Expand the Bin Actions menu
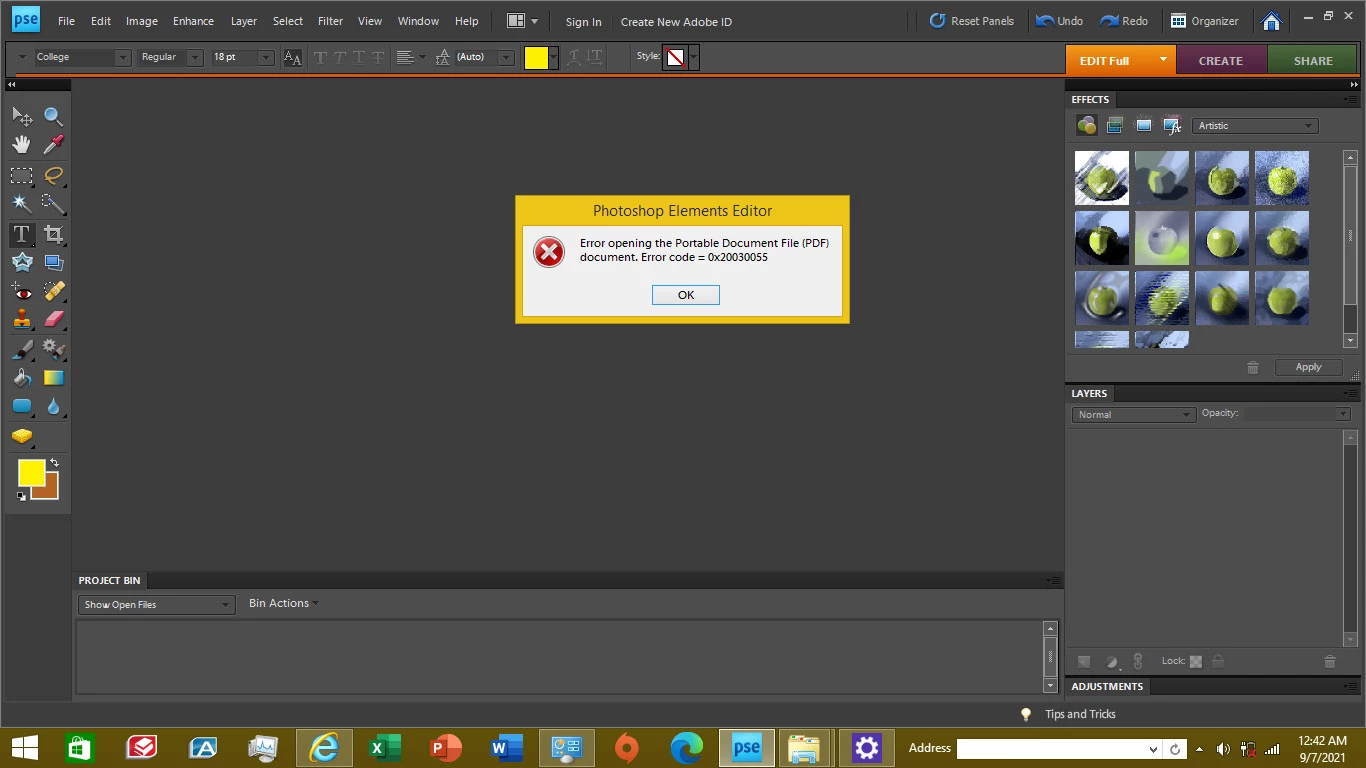 pyautogui.click(x=284, y=603)
